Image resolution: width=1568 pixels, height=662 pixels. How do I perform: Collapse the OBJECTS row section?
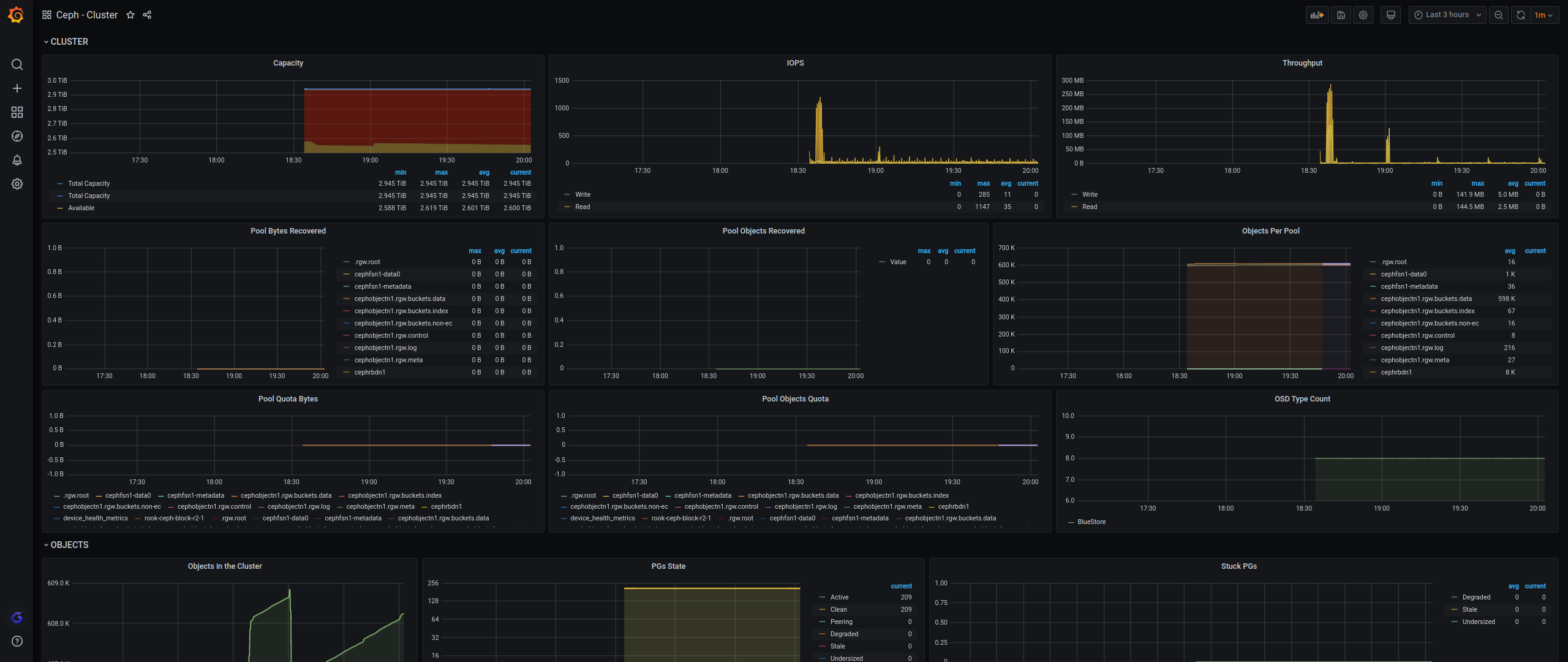69,545
